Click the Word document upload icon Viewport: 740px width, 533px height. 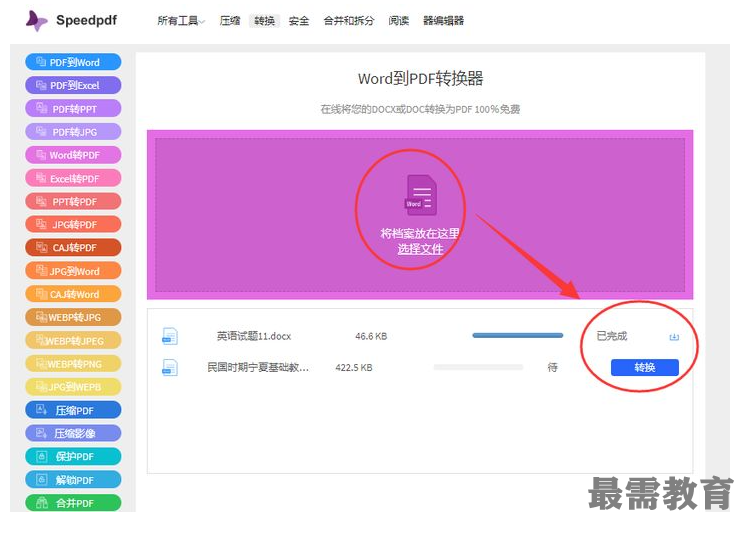click(421, 195)
